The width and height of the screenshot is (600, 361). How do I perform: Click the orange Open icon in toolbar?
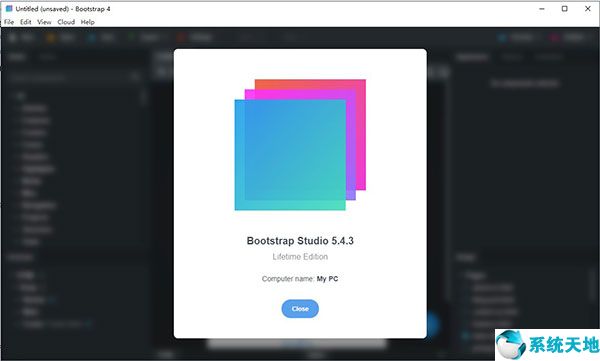coord(50,38)
